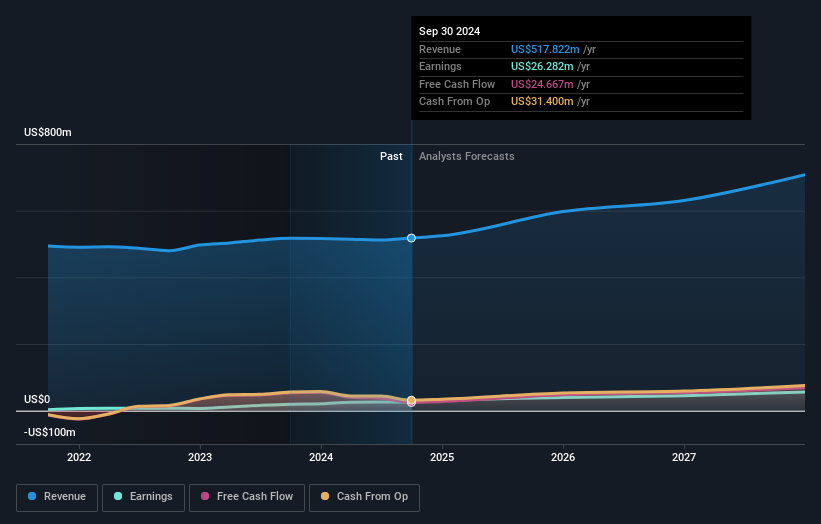
Task: Click the 2027 x-axis label
Action: tap(684, 457)
